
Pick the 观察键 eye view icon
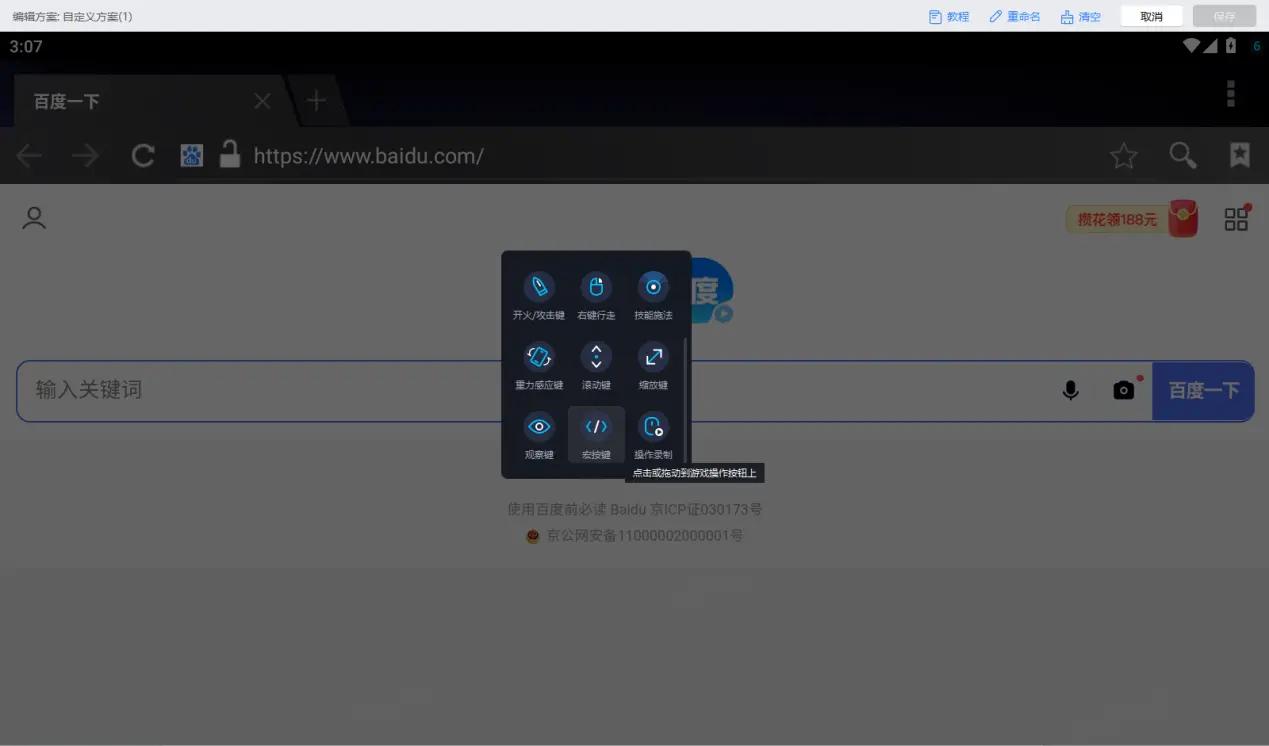(539, 427)
